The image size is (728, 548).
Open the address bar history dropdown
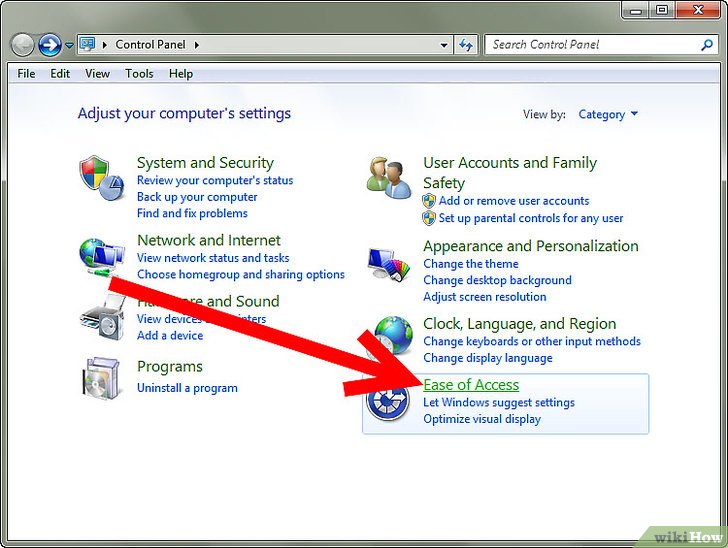pyautogui.click(x=444, y=46)
